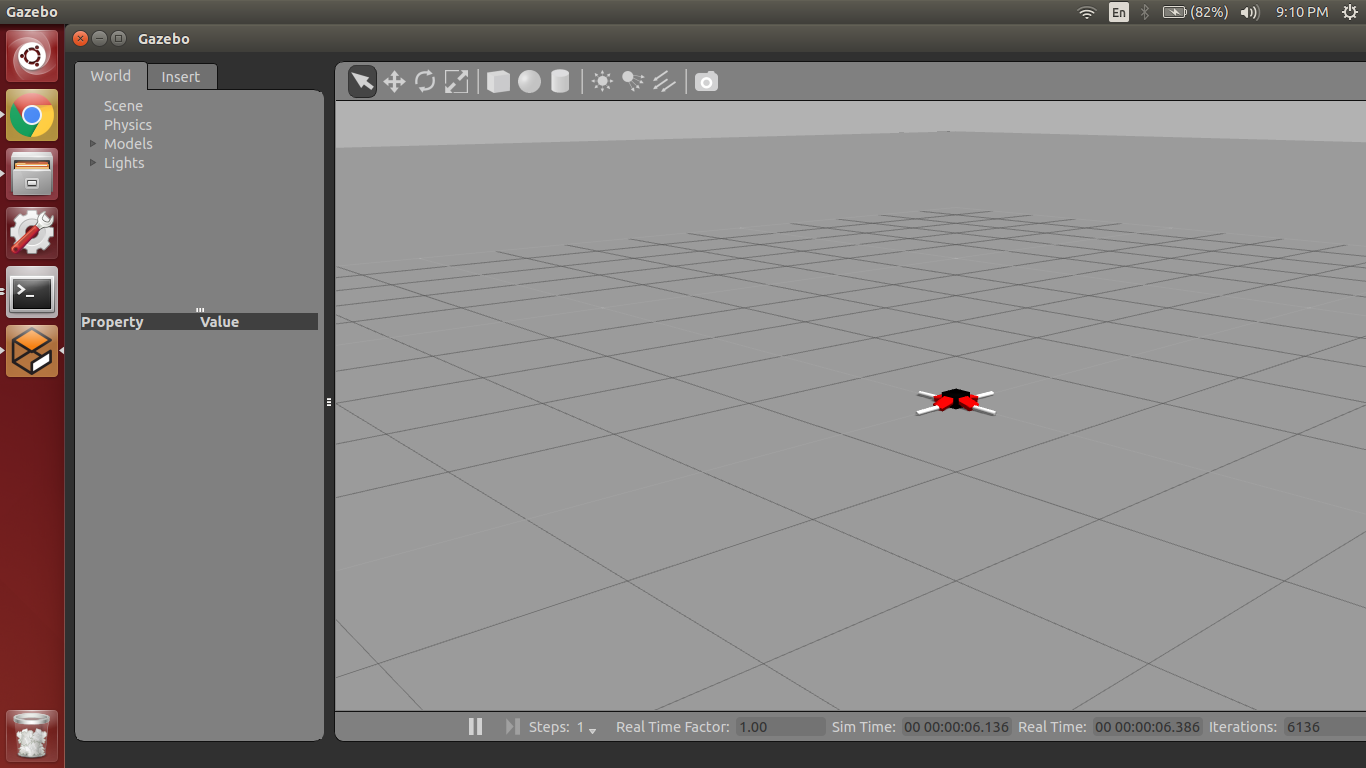Add a directional light
This screenshot has height=768, width=1366.
(x=664, y=82)
